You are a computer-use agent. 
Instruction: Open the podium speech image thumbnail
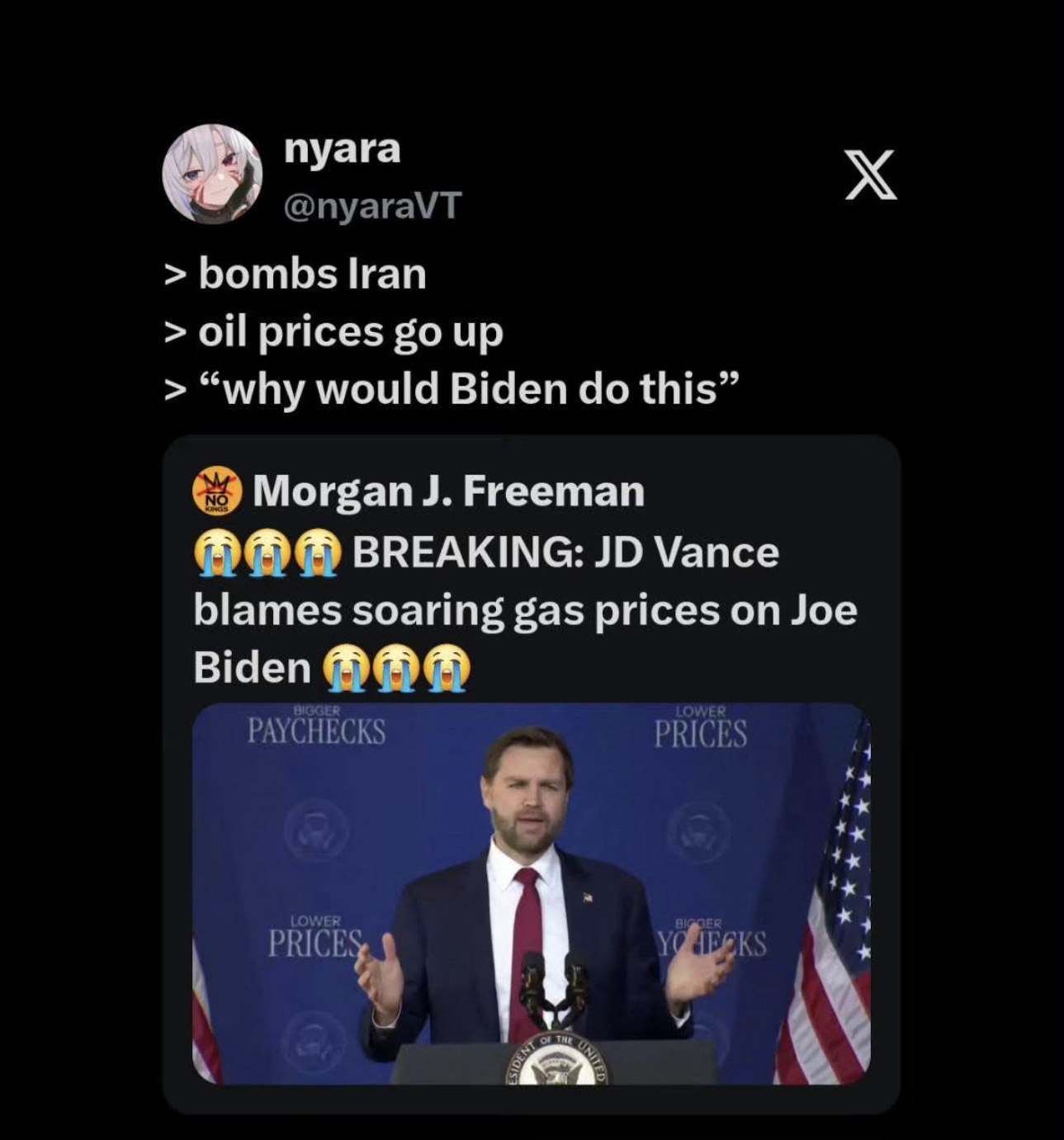(531, 894)
